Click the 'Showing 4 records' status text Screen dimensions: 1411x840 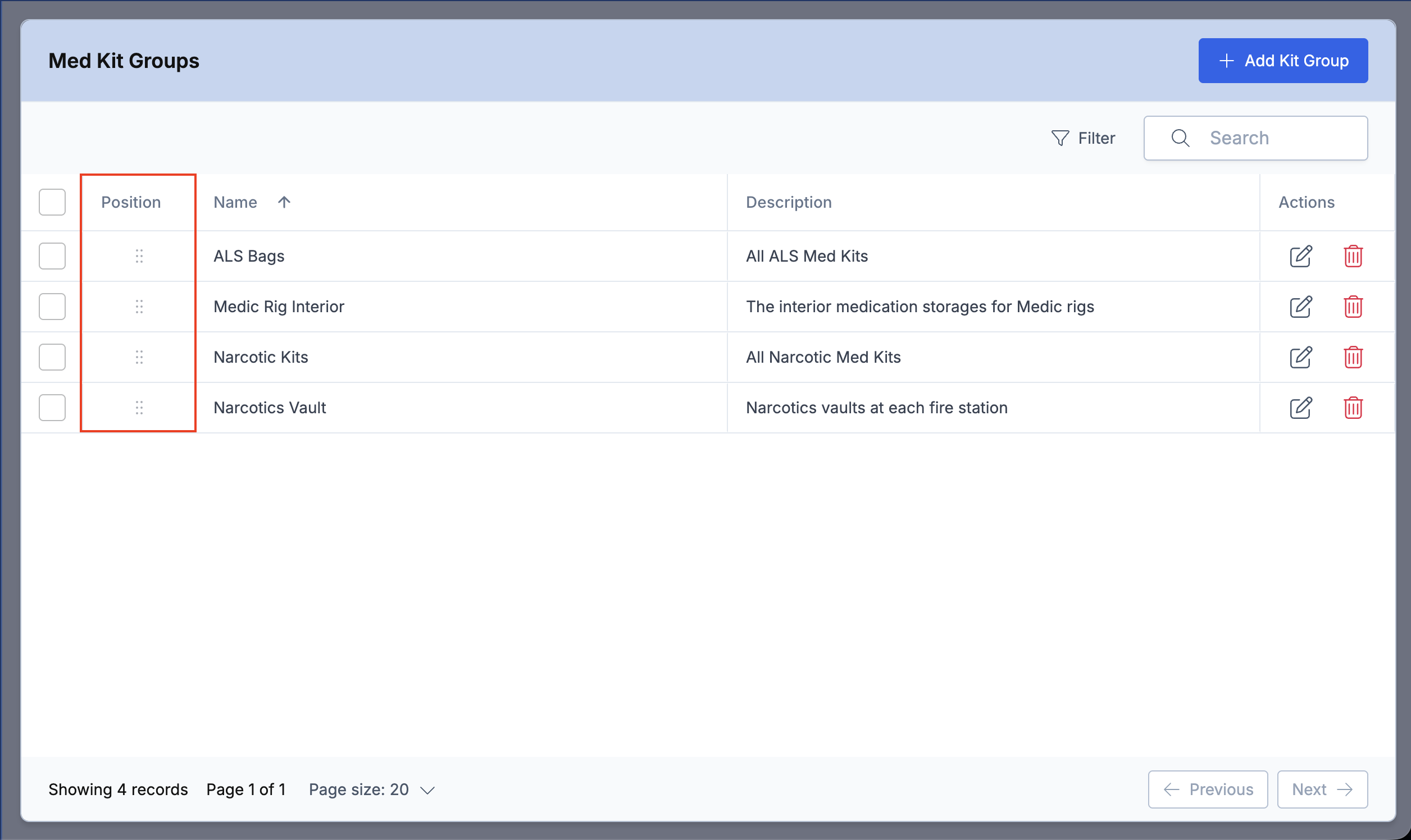(118, 789)
